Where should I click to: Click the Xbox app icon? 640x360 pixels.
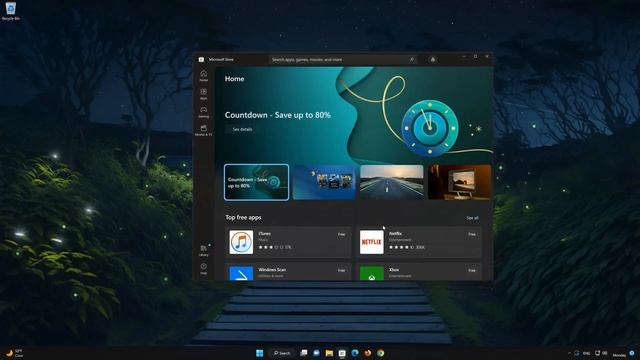coord(371,273)
